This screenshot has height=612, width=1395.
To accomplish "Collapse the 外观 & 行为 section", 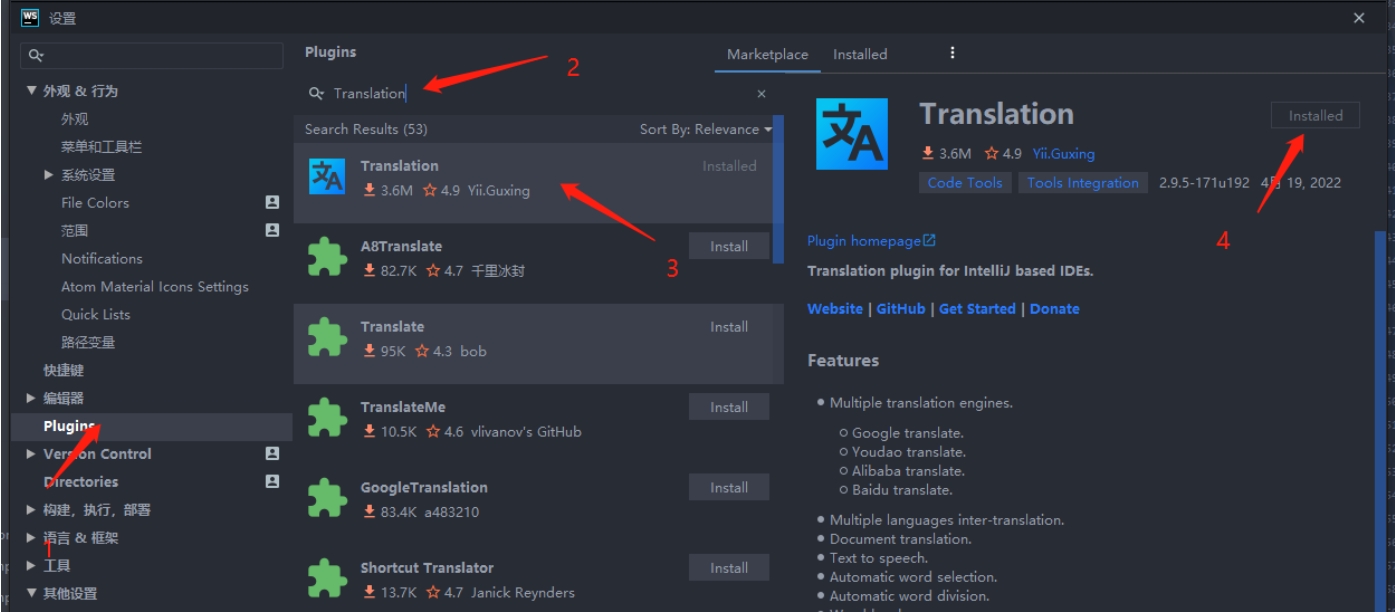I will point(31,91).
